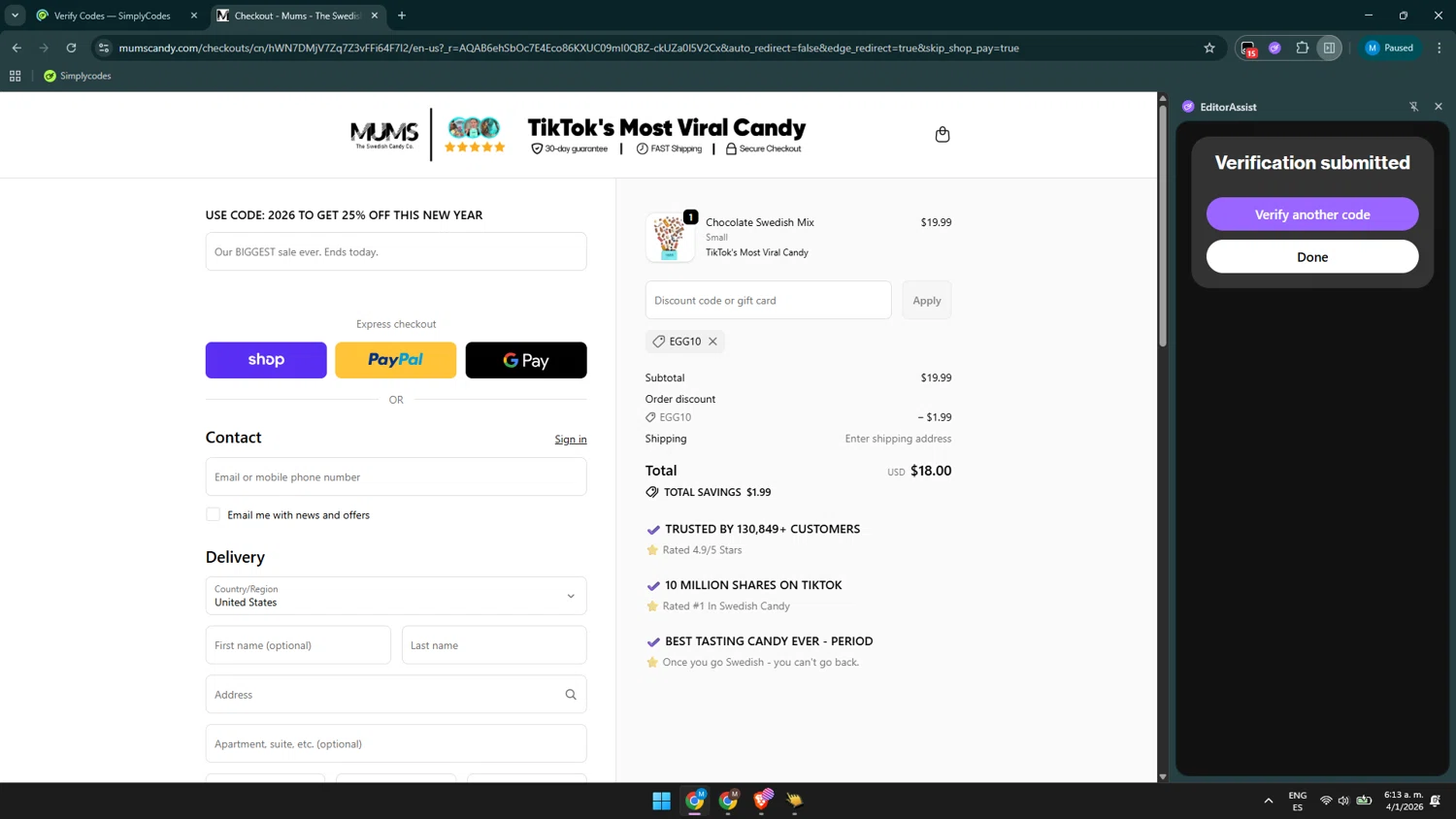Open the yellow app icon in taskbar
This screenshot has height=819, width=1456.
tap(795, 801)
